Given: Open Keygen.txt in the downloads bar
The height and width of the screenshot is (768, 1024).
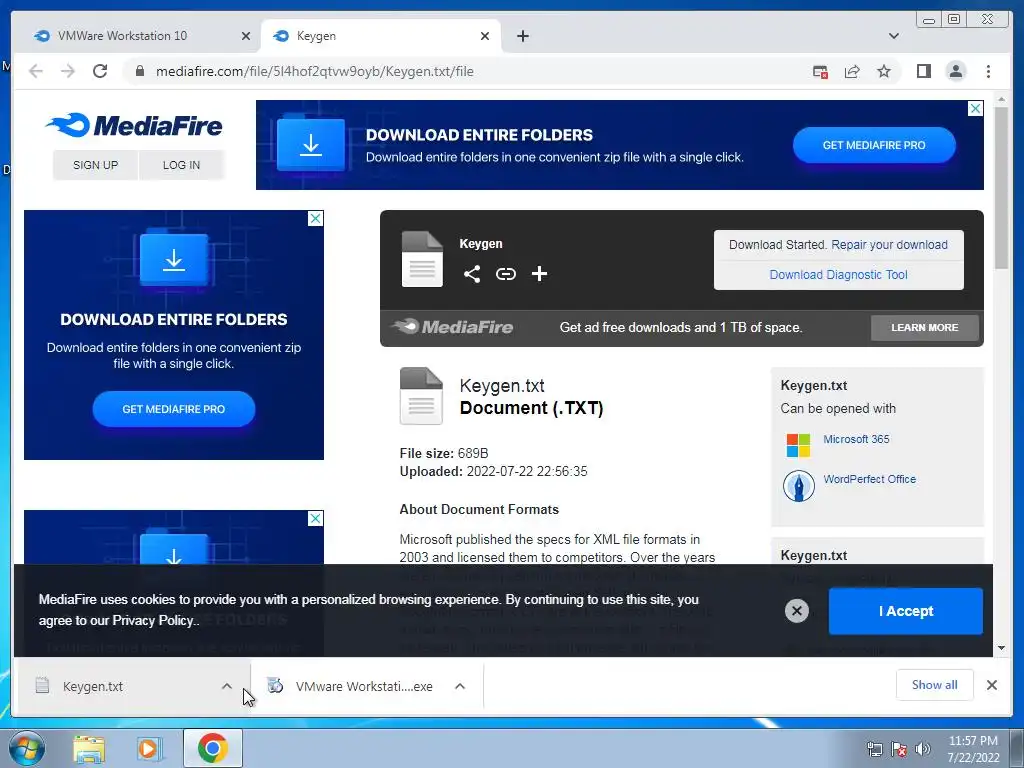Looking at the screenshot, I should point(93,686).
